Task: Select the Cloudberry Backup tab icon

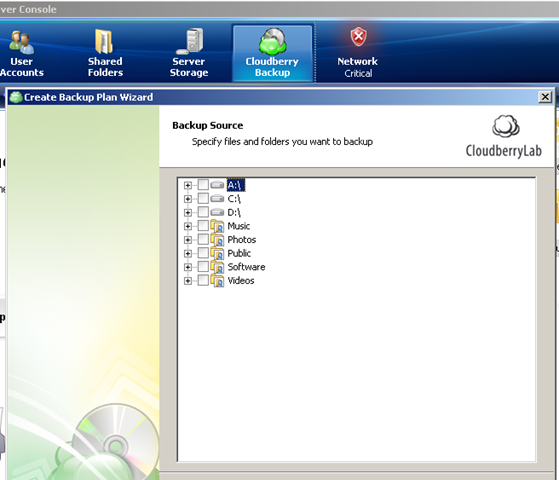Action: click(273, 41)
